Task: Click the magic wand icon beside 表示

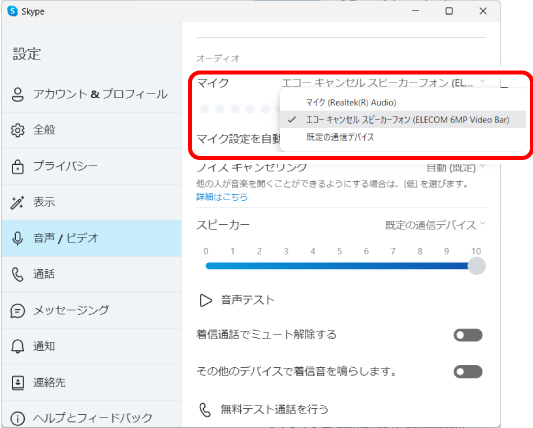Action: [17, 203]
